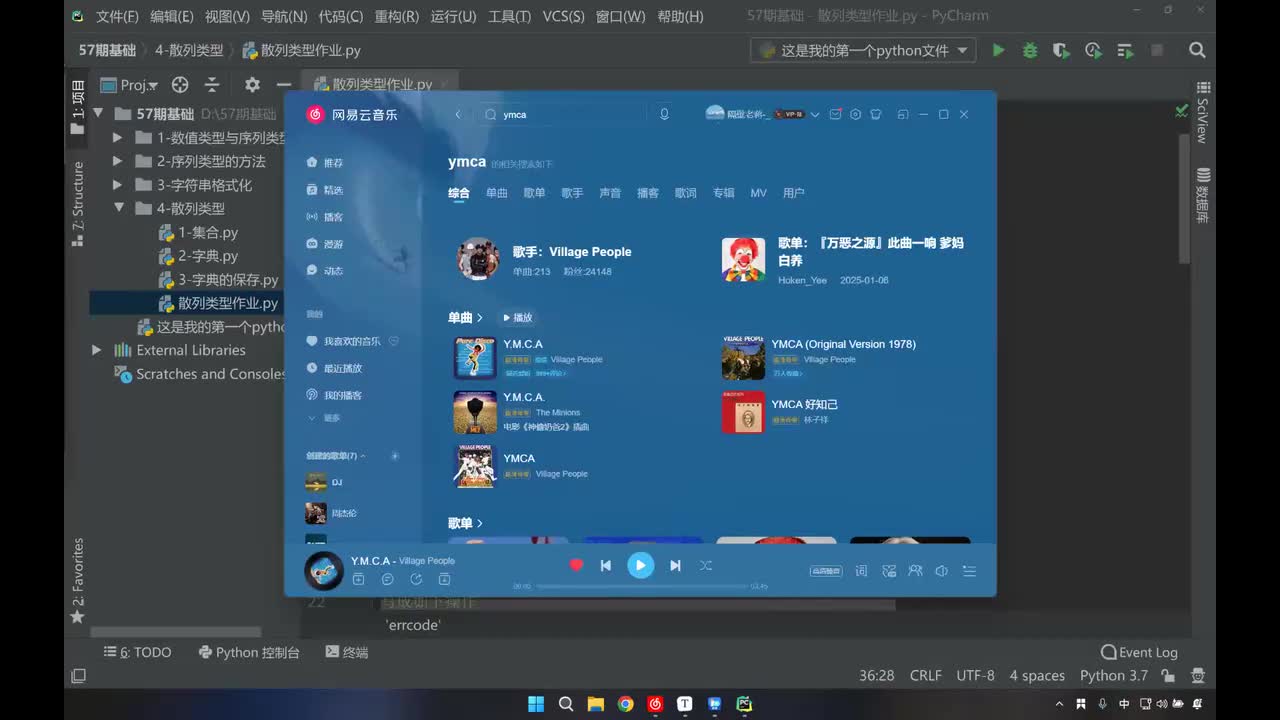The width and height of the screenshot is (1280, 720).
Task: Open Windows Start menu on taskbar
Action: coord(536,704)
